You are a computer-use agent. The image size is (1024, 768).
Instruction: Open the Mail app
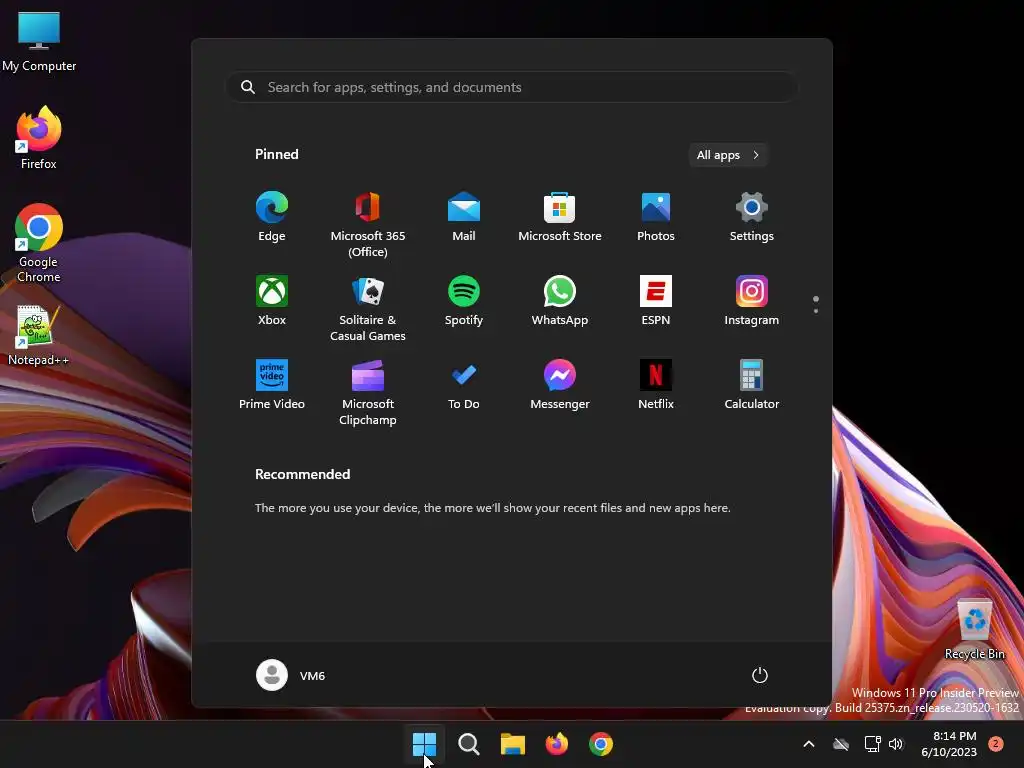(x=464, y=217)
